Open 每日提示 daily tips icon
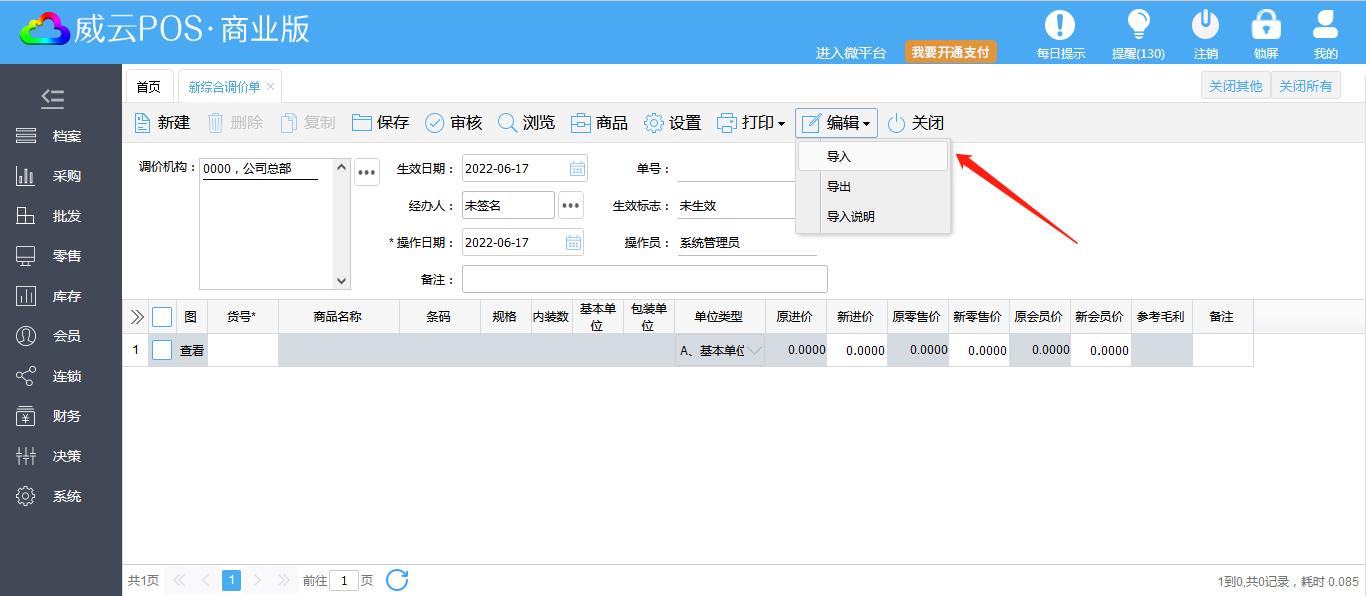The width and height of the screenshot is (1366, 596). click(x=1060, y=25)
